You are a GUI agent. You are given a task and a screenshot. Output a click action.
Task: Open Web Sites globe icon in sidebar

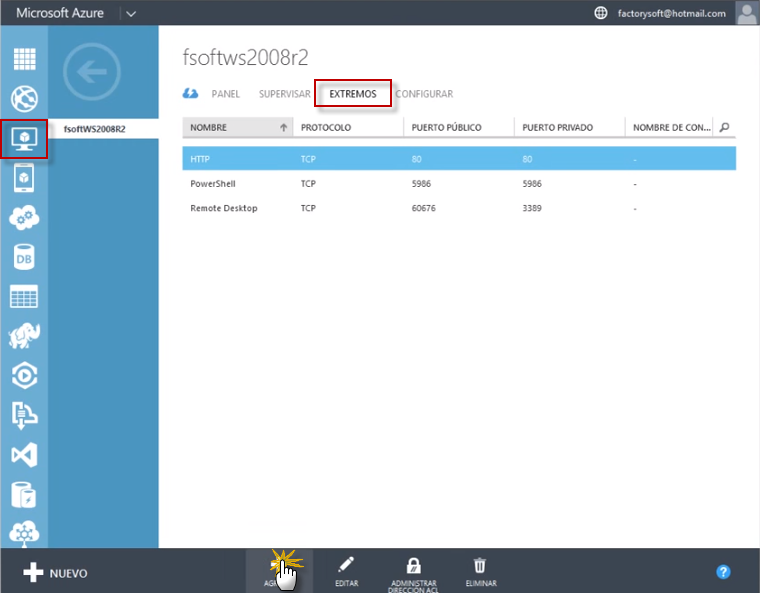24,99
